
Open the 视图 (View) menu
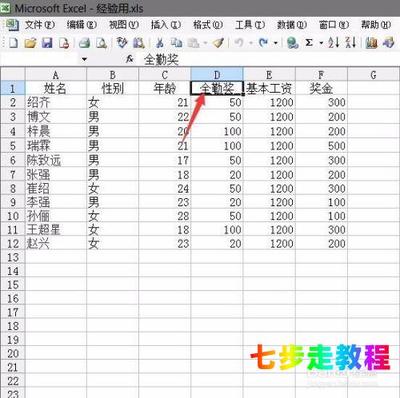point(123,25)
